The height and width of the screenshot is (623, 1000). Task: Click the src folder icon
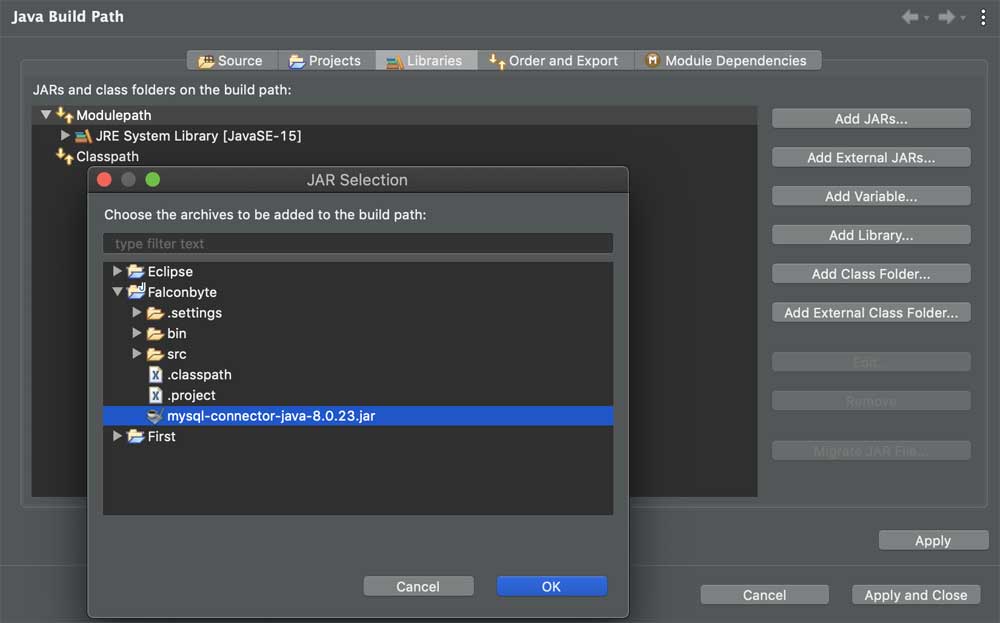tap(156, 354)
